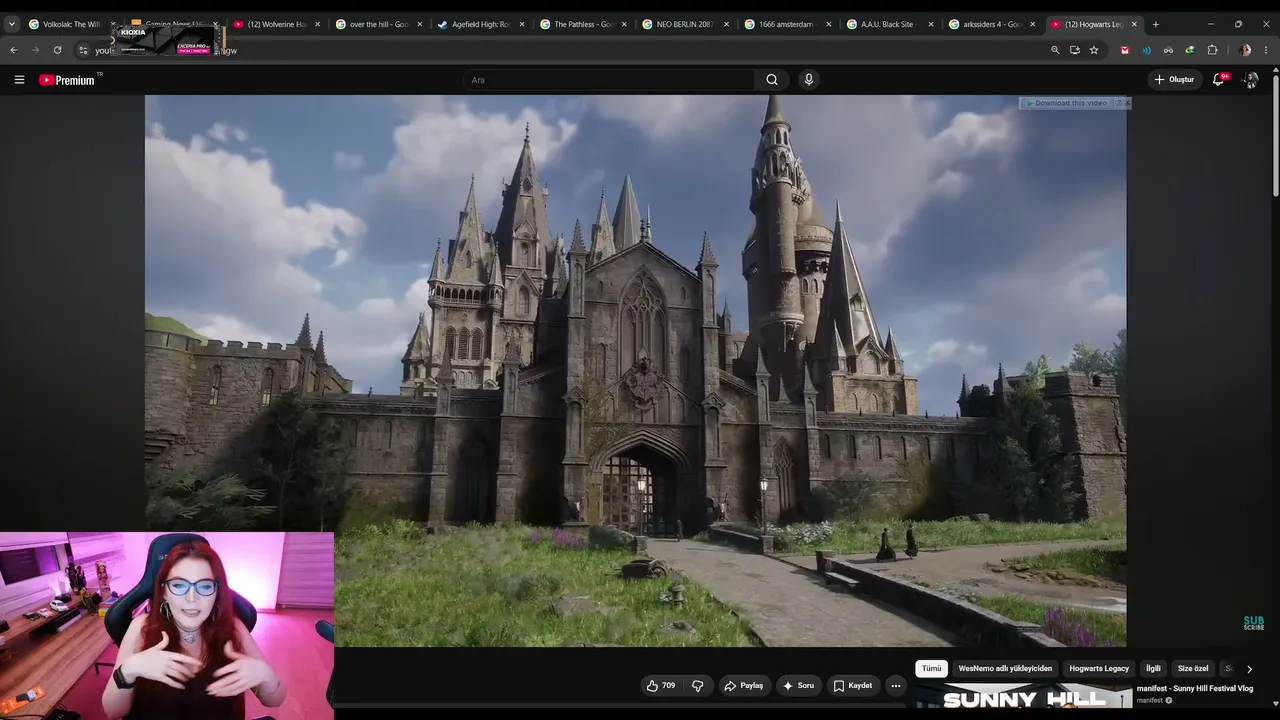Open the Chrome three-dot menu

coord(1268,50)
